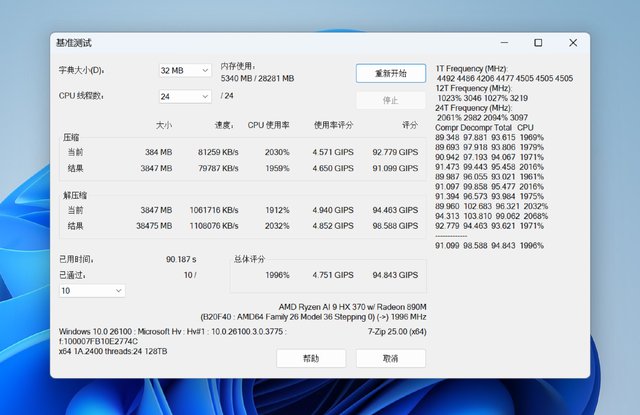Image resolution: width=640 pixels, height=415 pixels.
Task: Click decompression result speed 1108076 KB/s
Action: pyautogui.click(x=214, y=226)
